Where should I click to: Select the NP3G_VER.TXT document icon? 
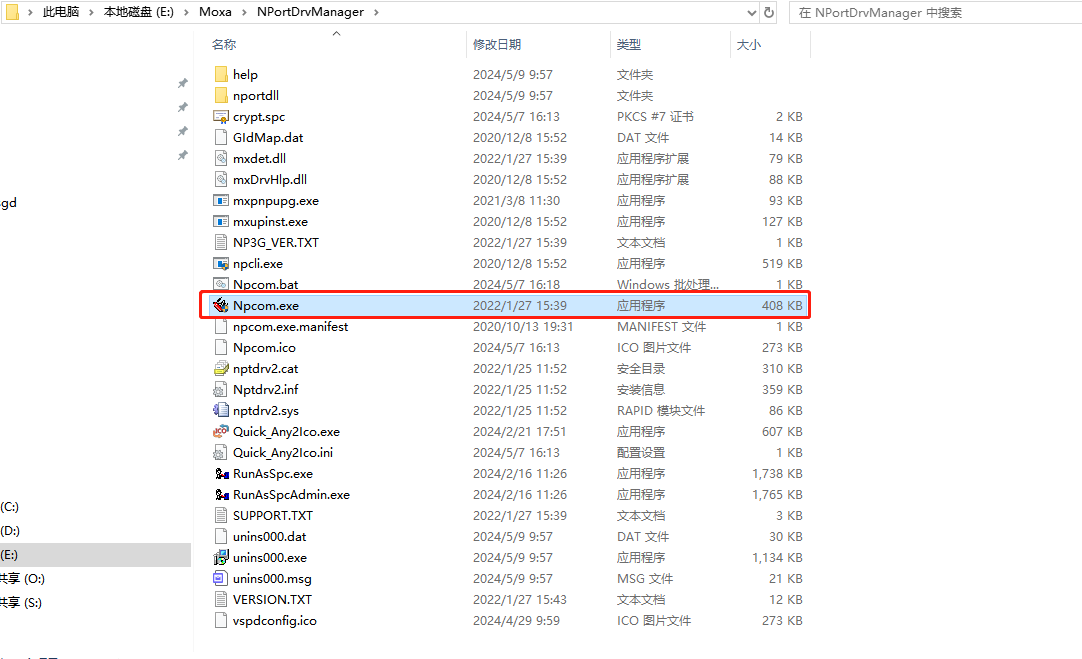221,242
